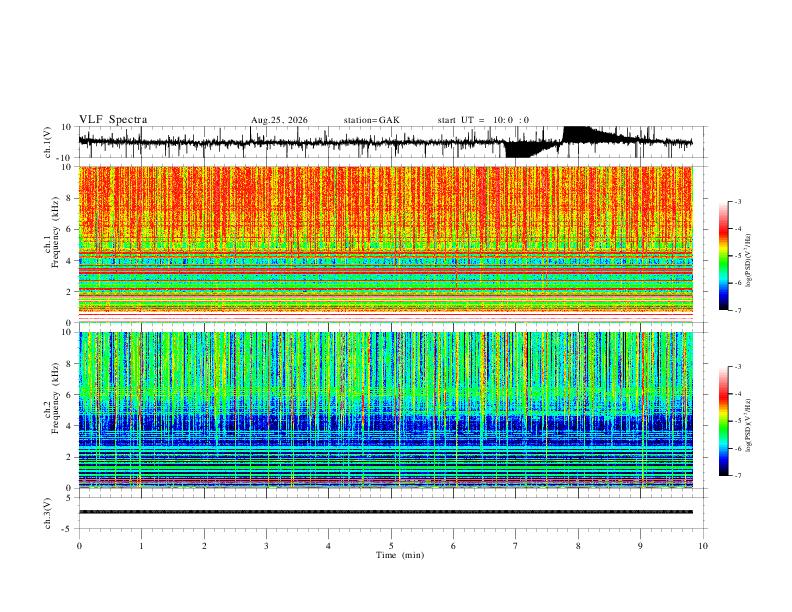
Task: Click time axis tick label "0"
Action: point(79,546)
